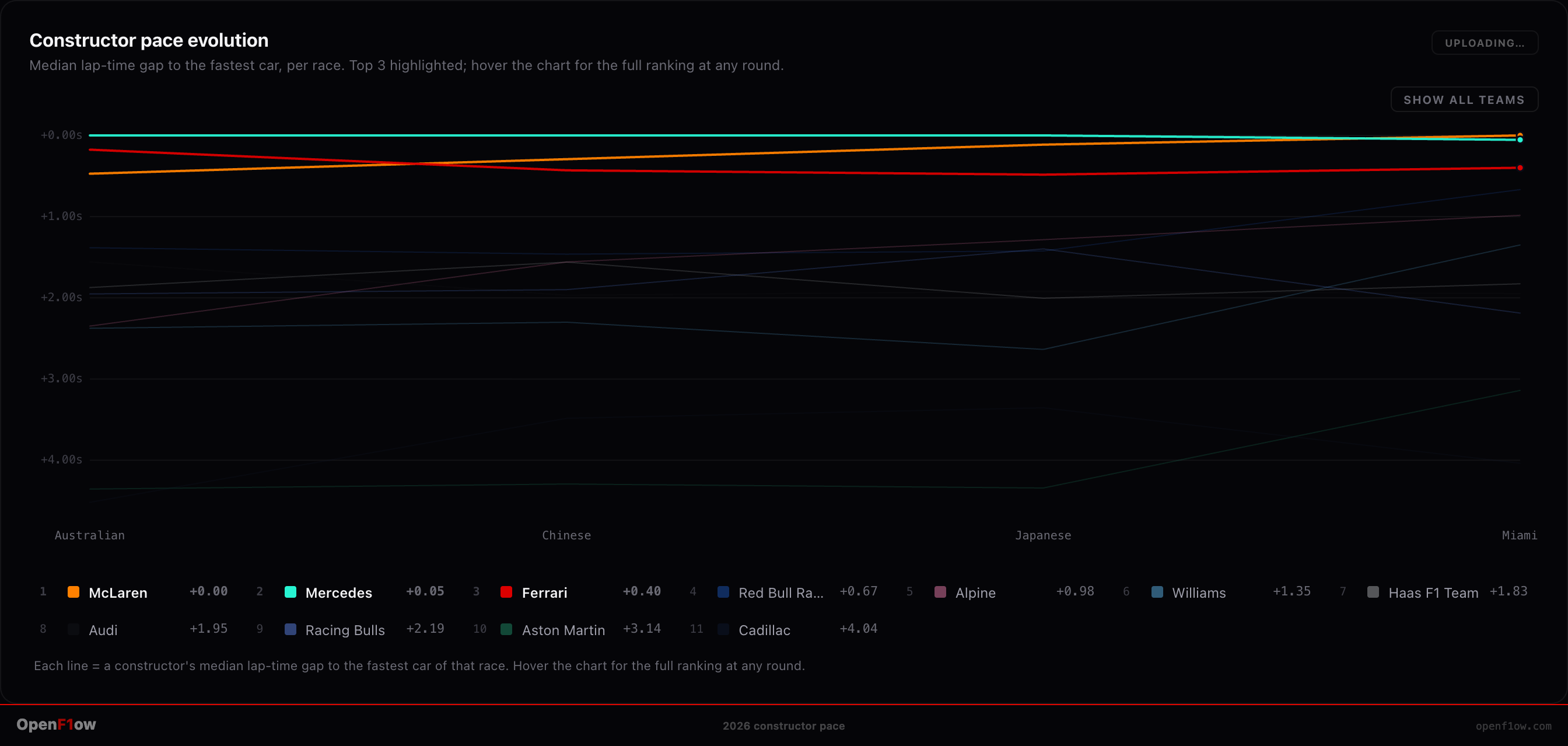Select the Alpine legend label
This screenshot has width=1568, height=746.
(x=976, y=592)
